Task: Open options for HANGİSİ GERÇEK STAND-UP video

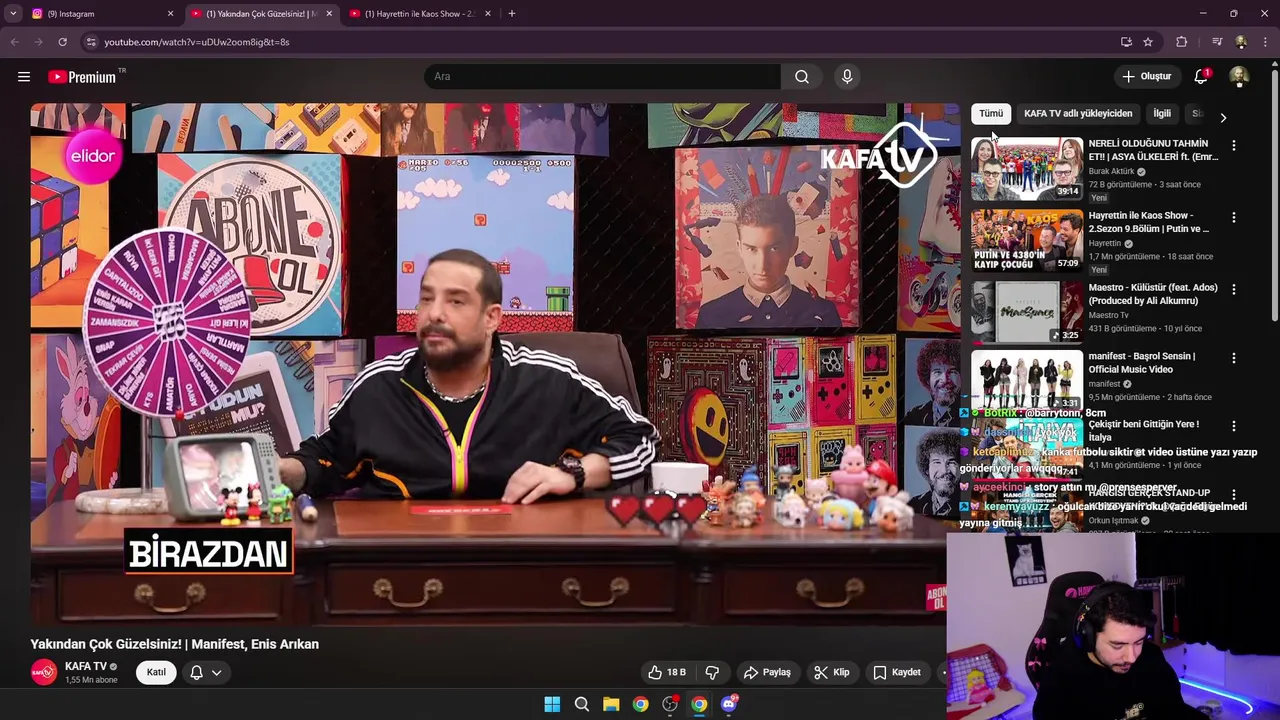Action: point(1234,495)
